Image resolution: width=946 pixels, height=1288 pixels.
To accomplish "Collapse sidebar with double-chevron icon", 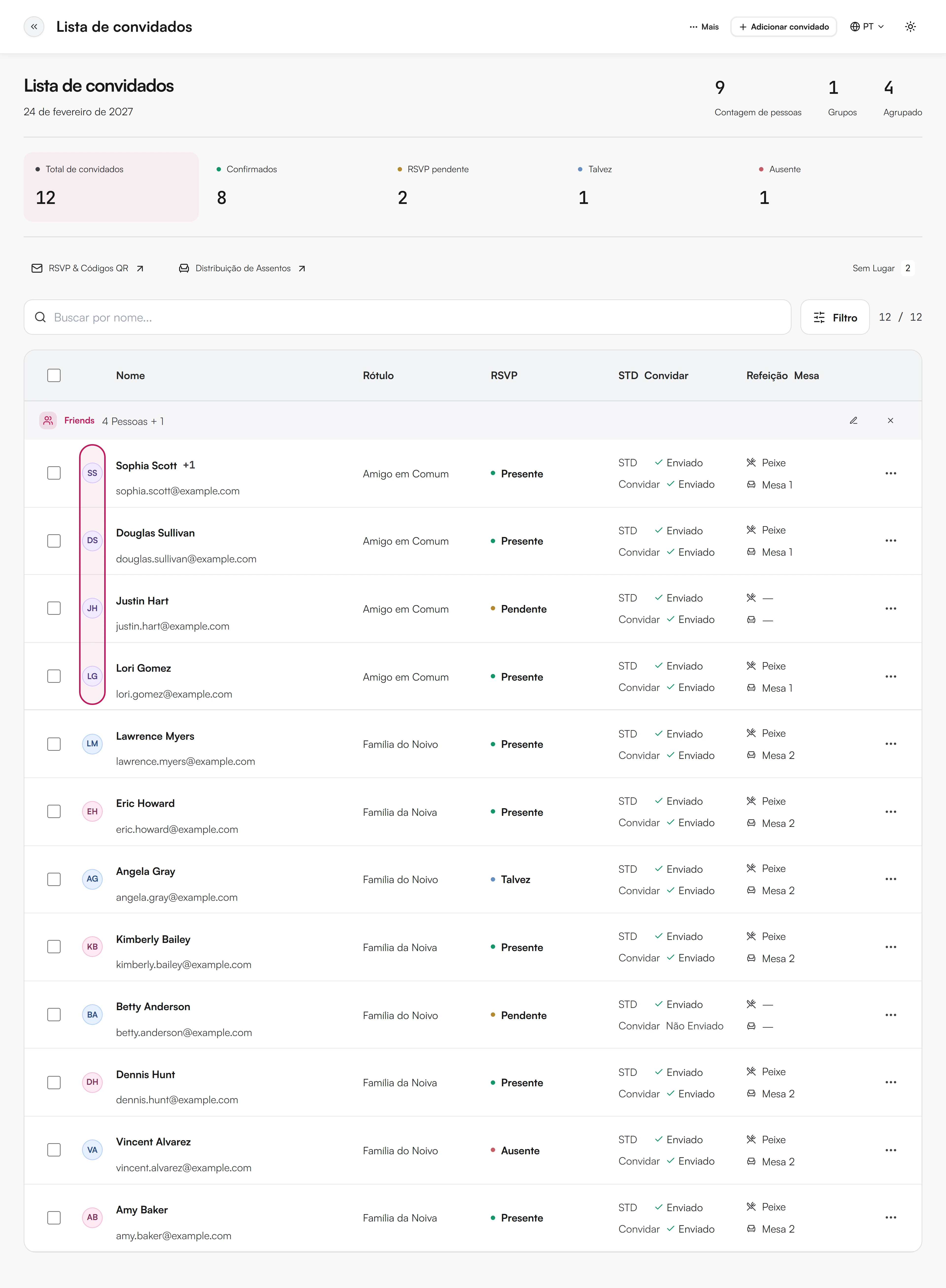I will click(x=34, y=26).
